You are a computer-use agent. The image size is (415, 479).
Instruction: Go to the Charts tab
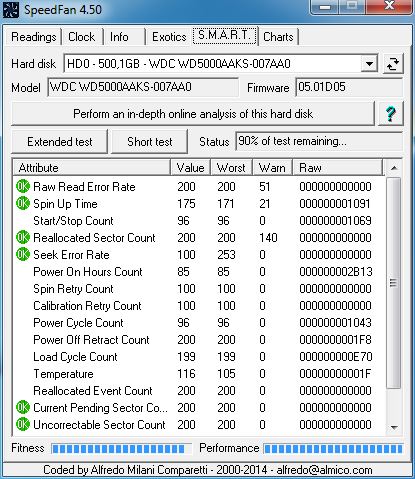coord(278,37)
